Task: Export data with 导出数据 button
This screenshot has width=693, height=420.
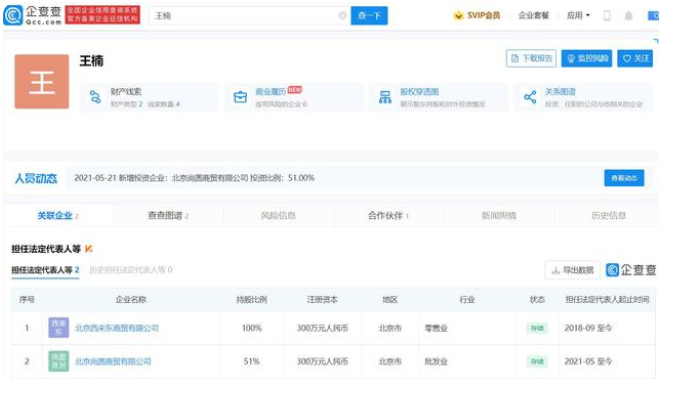Action: point(572,270)
